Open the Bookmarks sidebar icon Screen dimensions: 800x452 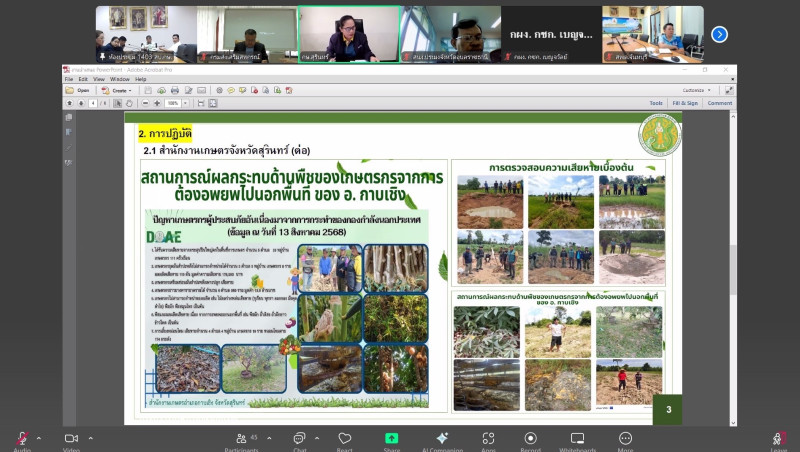pos(68,133)
